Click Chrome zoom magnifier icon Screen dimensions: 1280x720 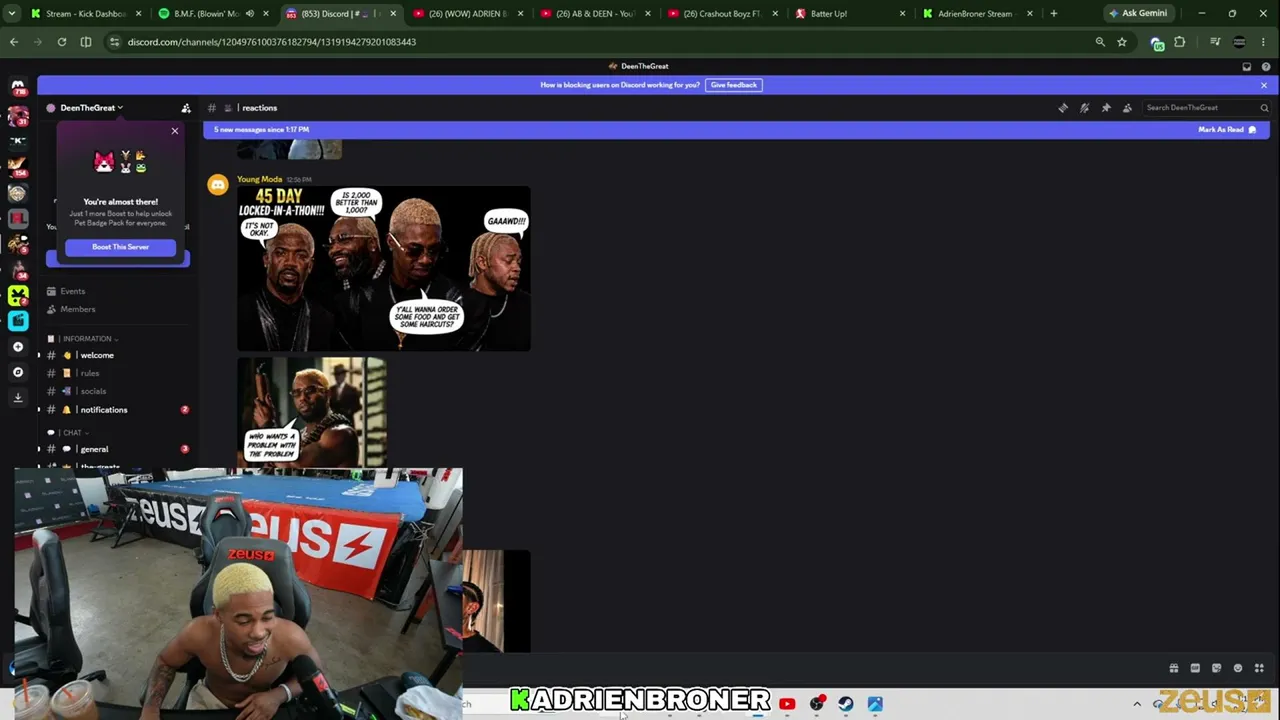coord(1100,42)
